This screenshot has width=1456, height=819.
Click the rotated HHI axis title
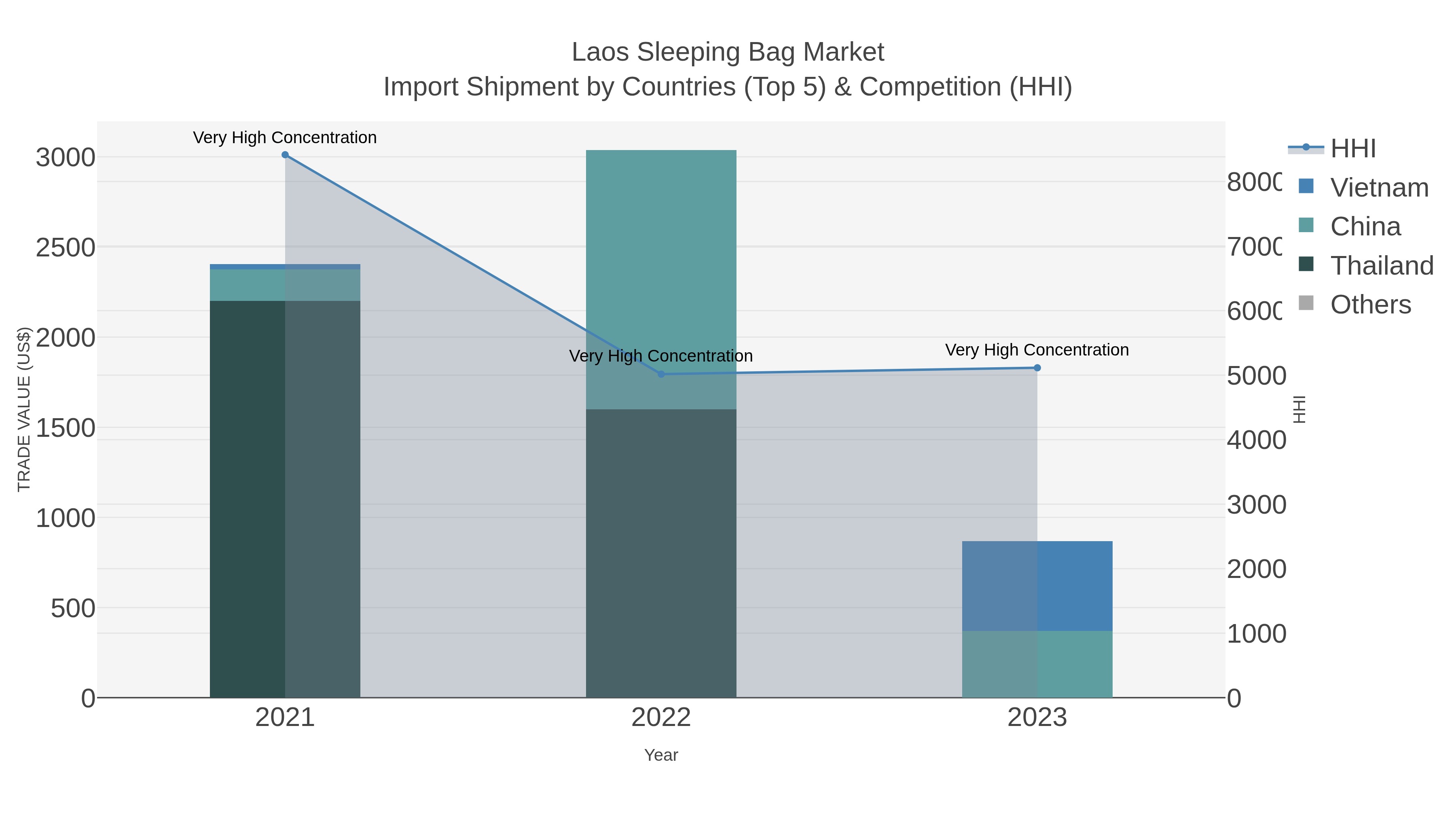point(1299,409)
